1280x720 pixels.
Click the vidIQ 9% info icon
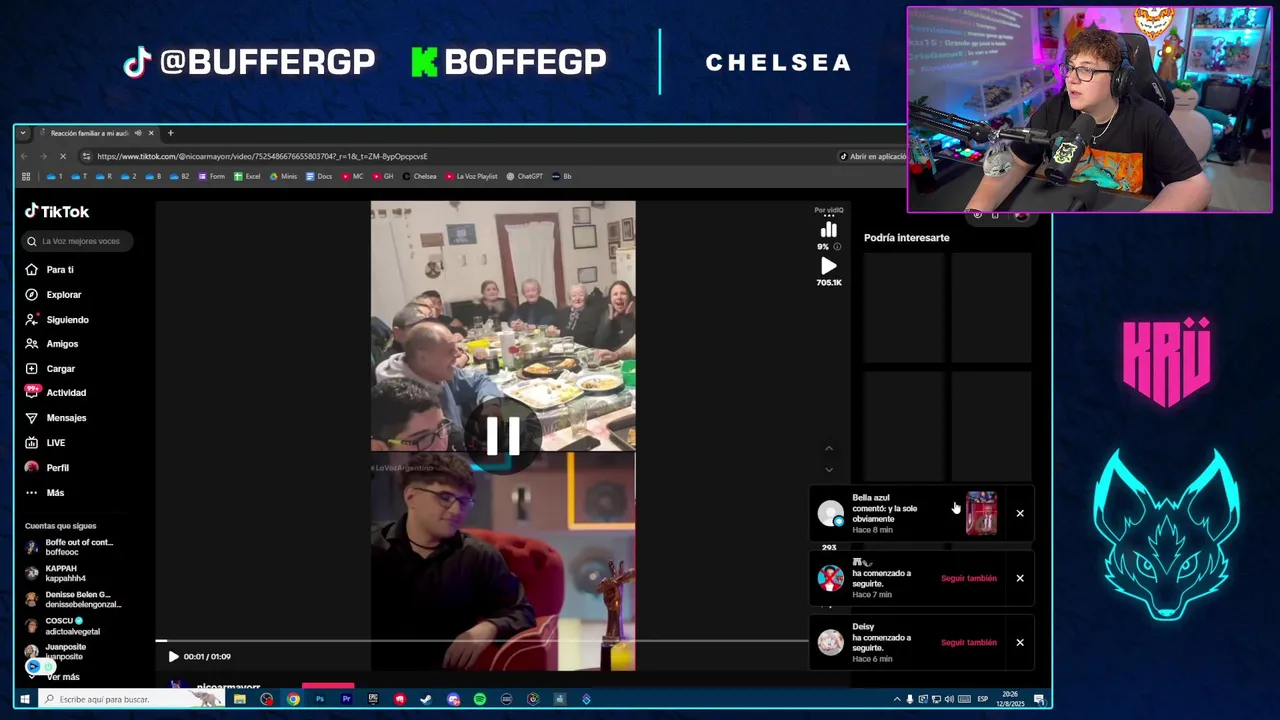[x=837, y=247]
